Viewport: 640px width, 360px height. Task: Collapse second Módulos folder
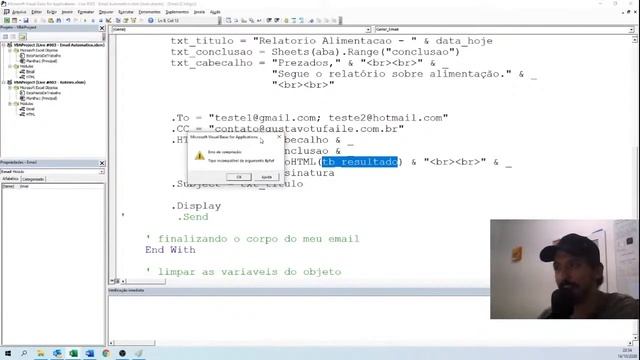[10, 104]
